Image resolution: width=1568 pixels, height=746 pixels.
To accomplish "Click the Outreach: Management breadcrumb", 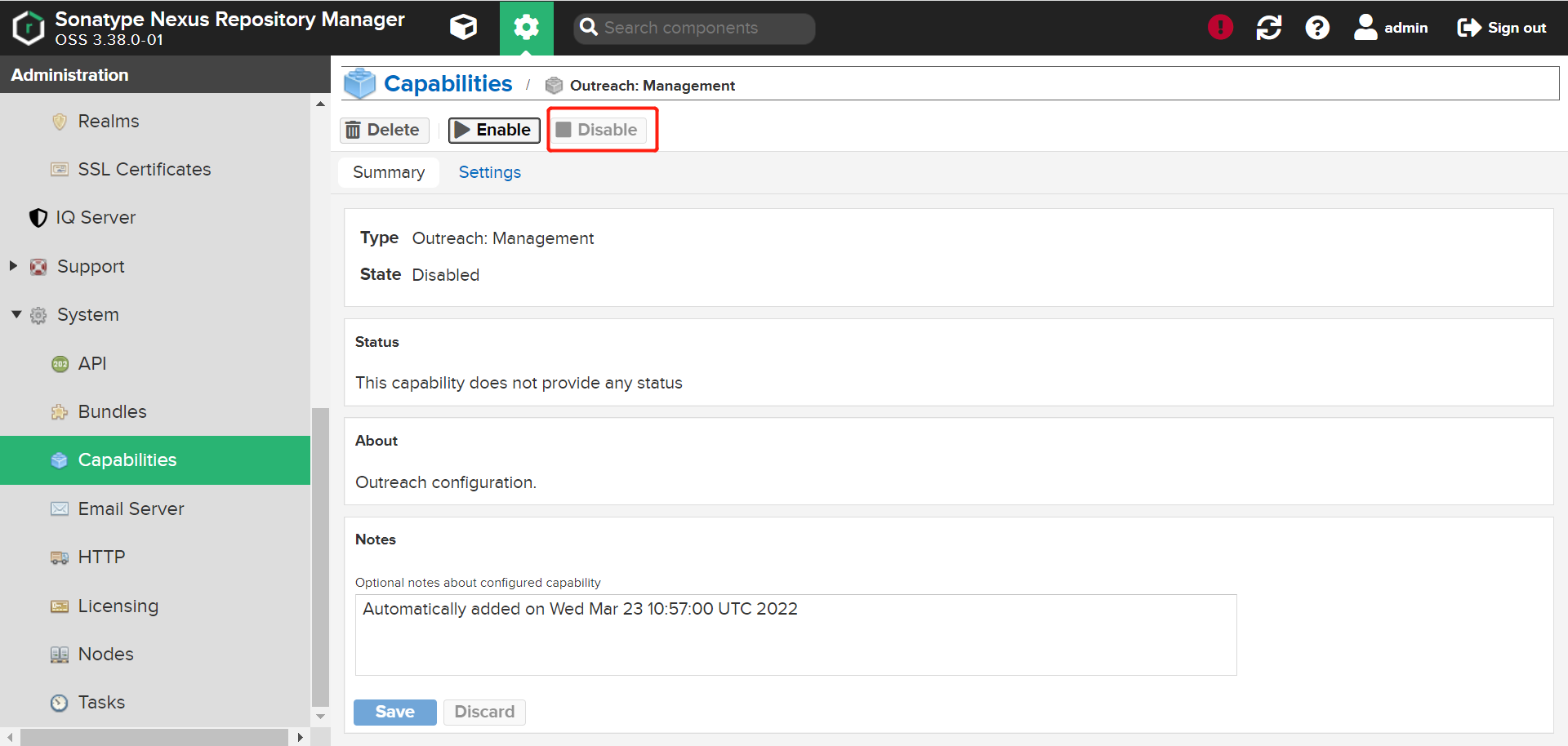I will (653, 86).
